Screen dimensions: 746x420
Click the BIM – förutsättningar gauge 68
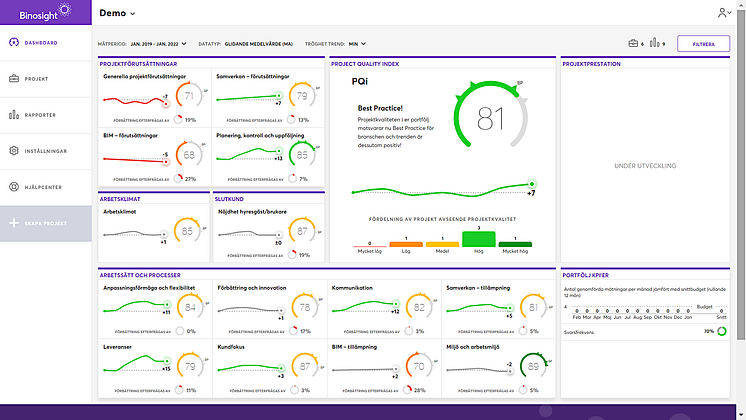coord(189,155)
